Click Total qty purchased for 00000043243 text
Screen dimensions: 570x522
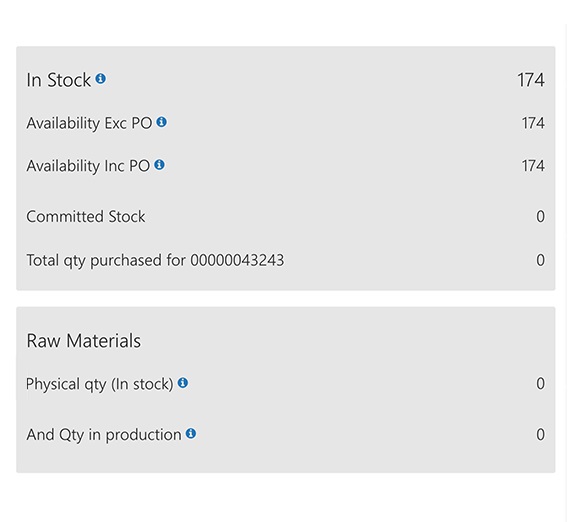point(155,260)
